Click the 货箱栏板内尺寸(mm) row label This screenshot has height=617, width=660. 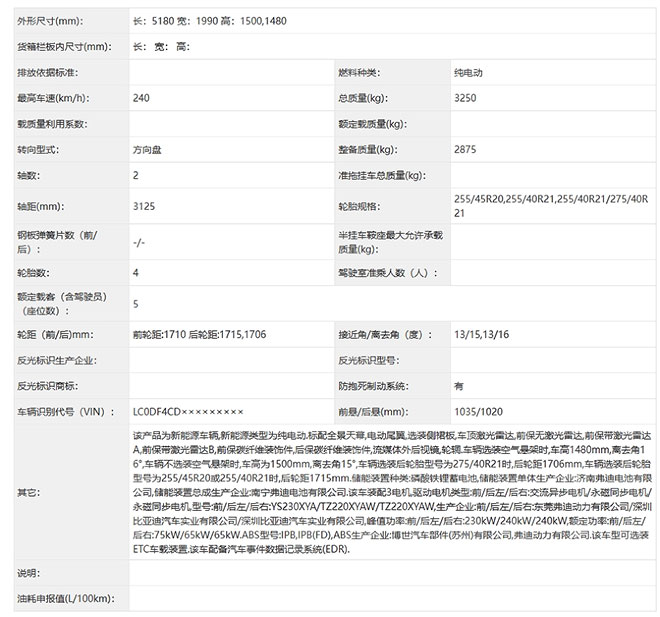[62, 47]
